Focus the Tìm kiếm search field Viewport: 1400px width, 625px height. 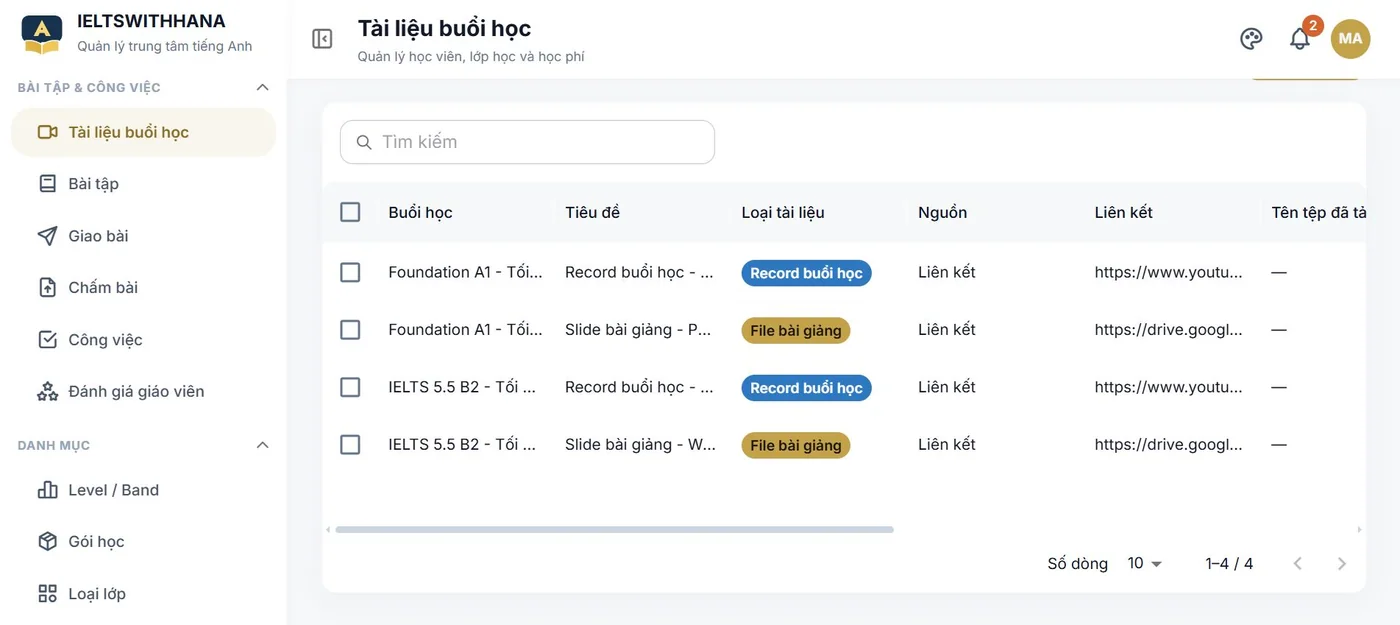pos(527,142)
